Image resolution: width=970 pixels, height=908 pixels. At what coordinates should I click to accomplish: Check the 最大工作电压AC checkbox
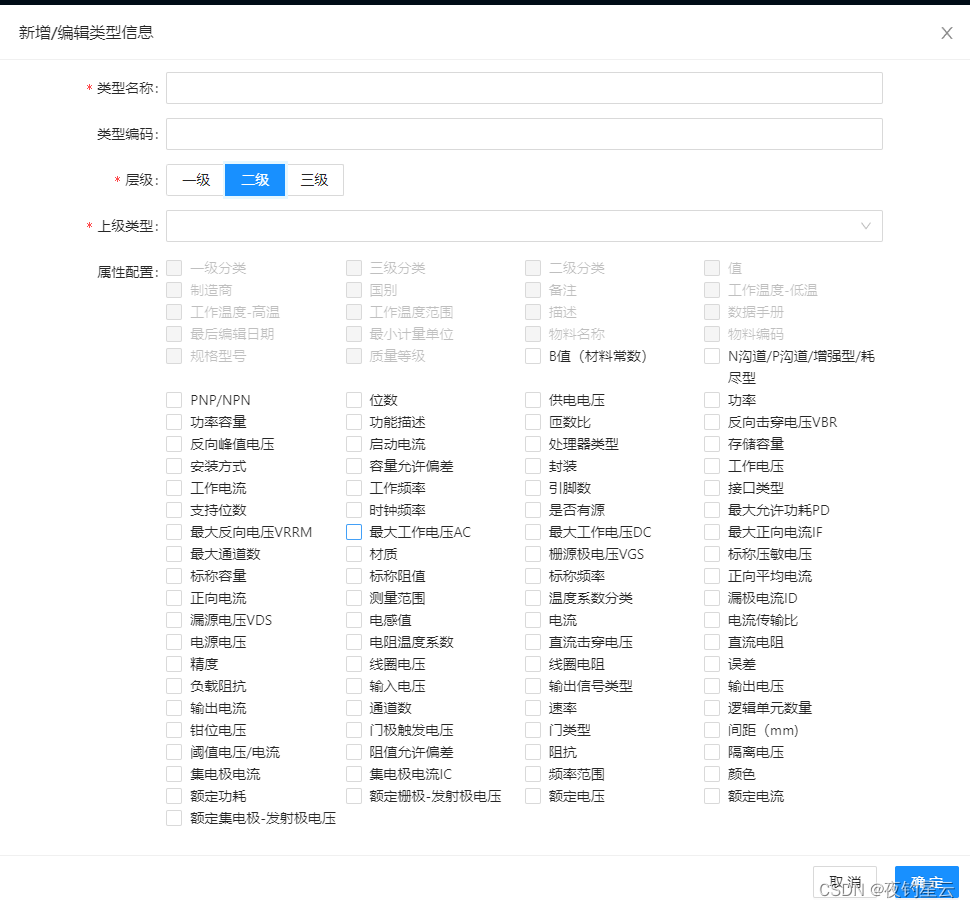coord(353,532)
